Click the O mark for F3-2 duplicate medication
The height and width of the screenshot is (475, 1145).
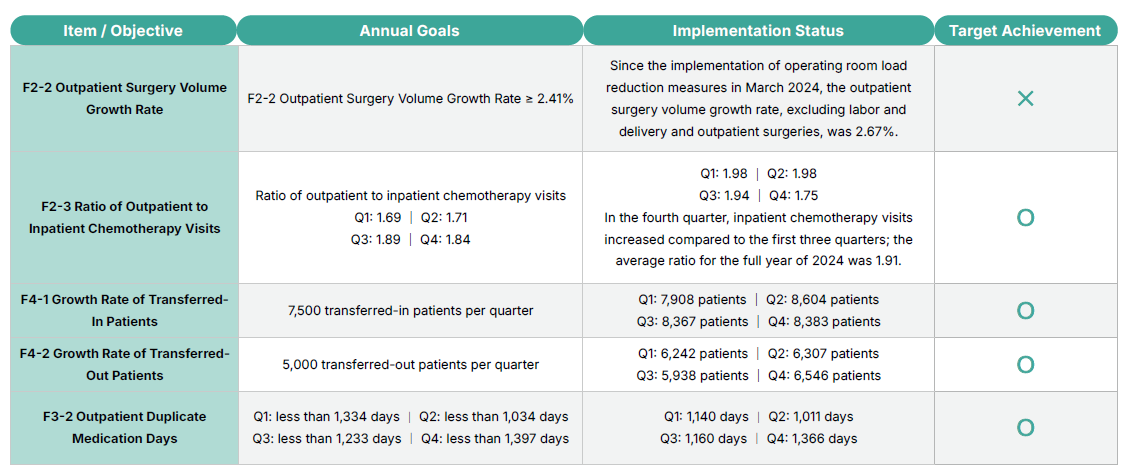(1025, 428)
